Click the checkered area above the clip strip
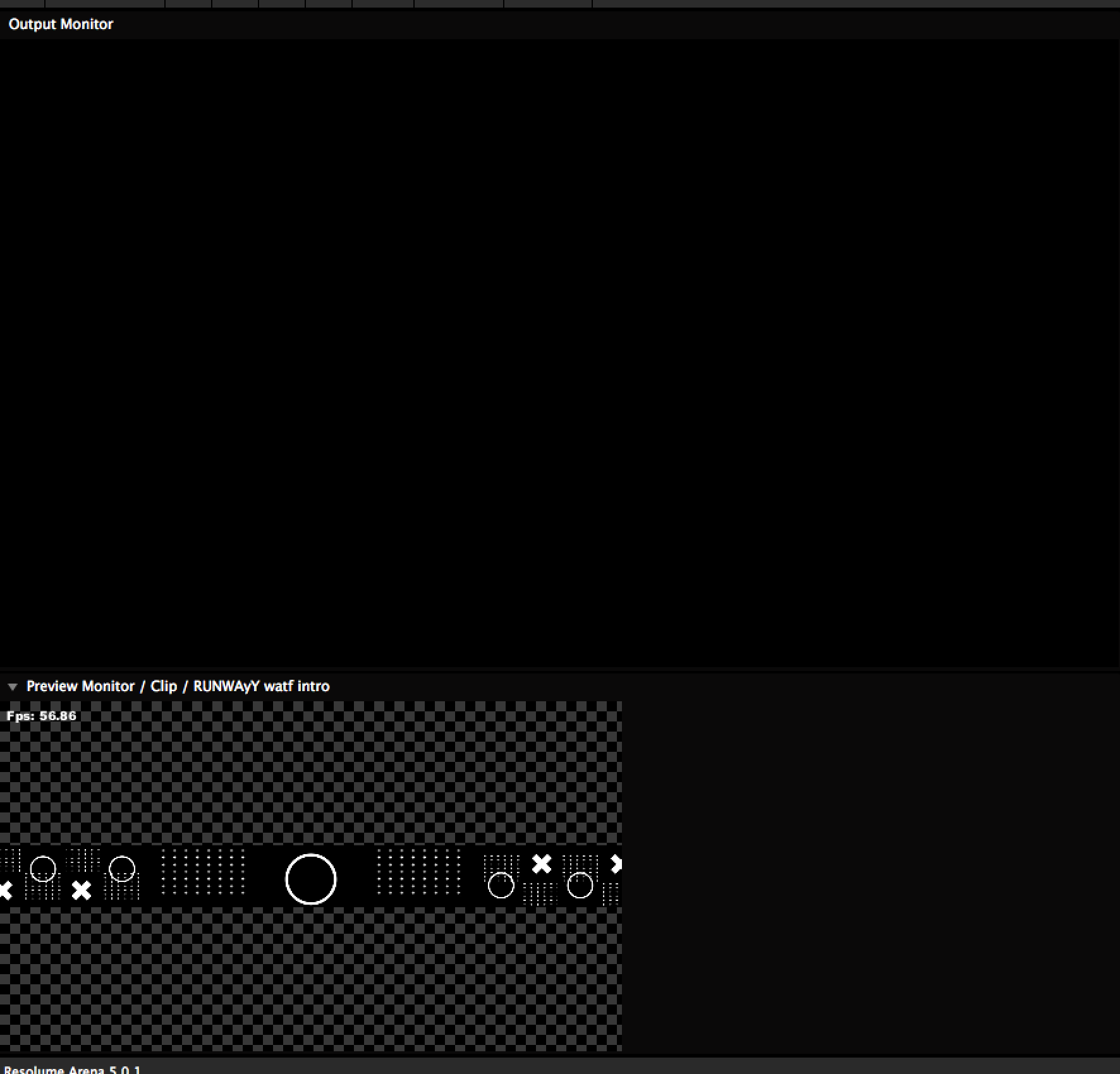The image size is (1120, 1074). coord(311,777)
